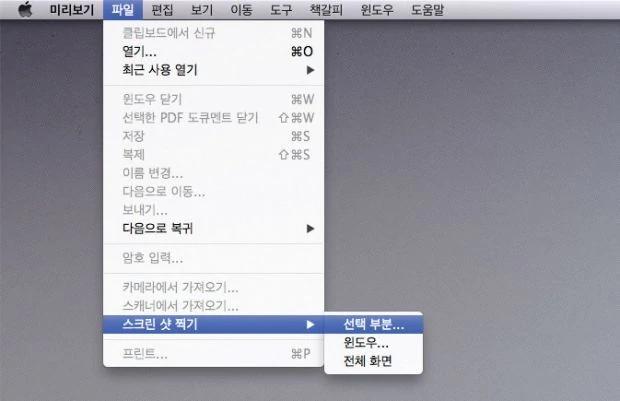Open the 보기 menu
This screenshot has width=620, height=401.
tap(202, 9)
